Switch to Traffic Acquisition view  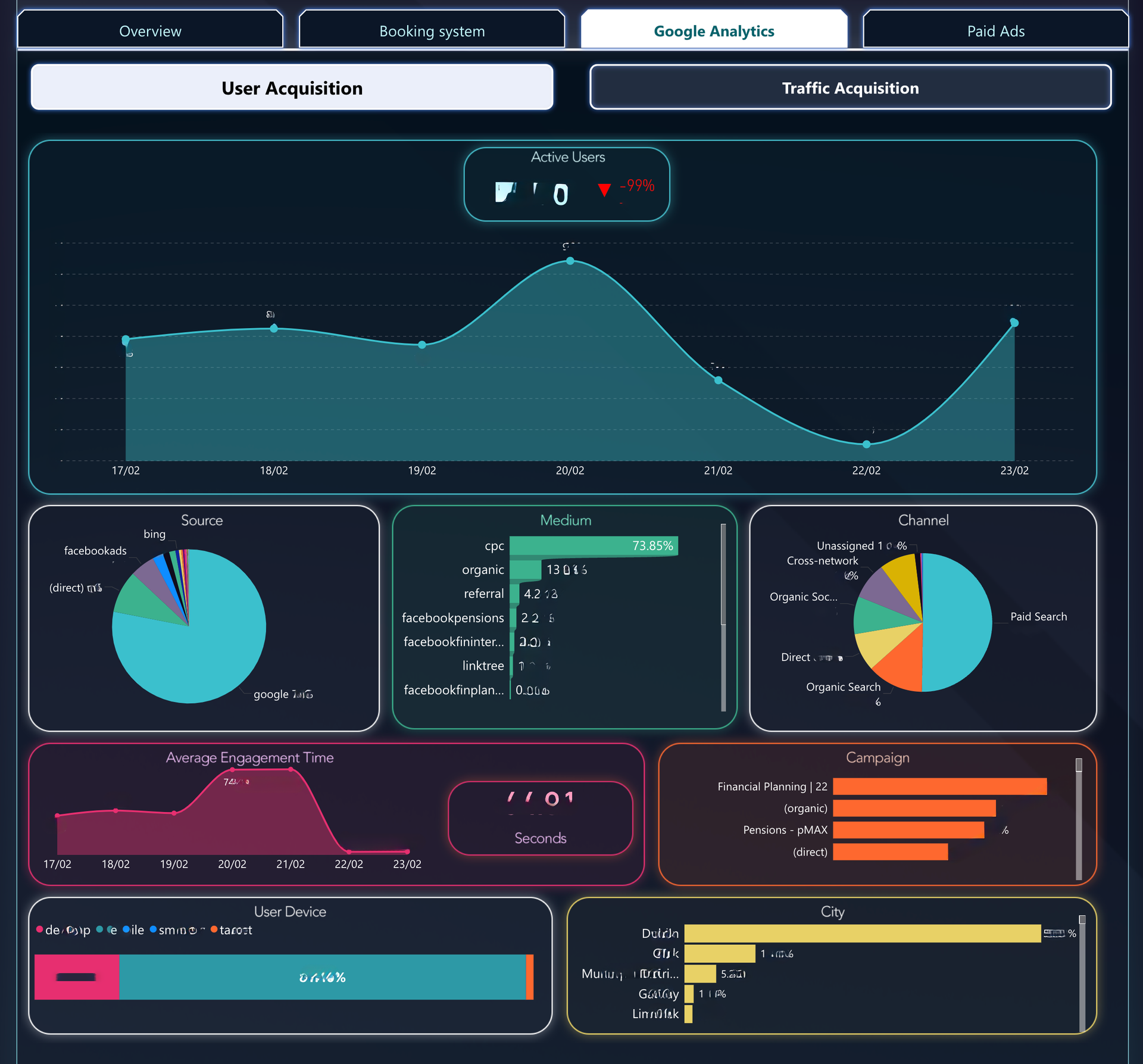(x=850, y=88)
